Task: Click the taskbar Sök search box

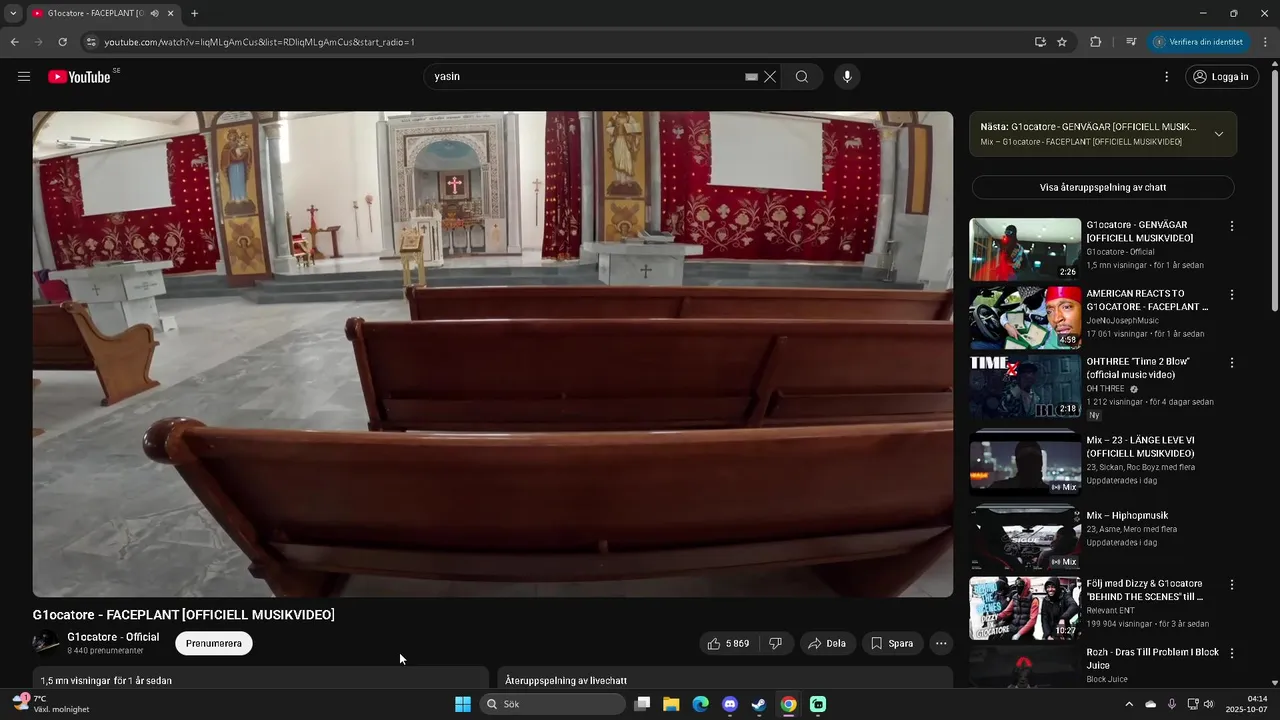Action: pyautogui.click(x=552, y=704)
